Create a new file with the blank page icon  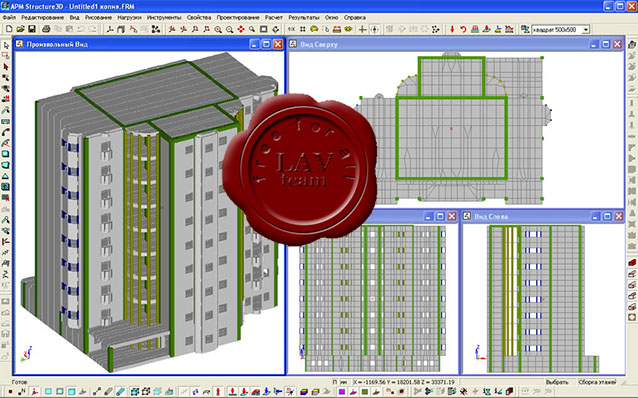tap(9, 29)
